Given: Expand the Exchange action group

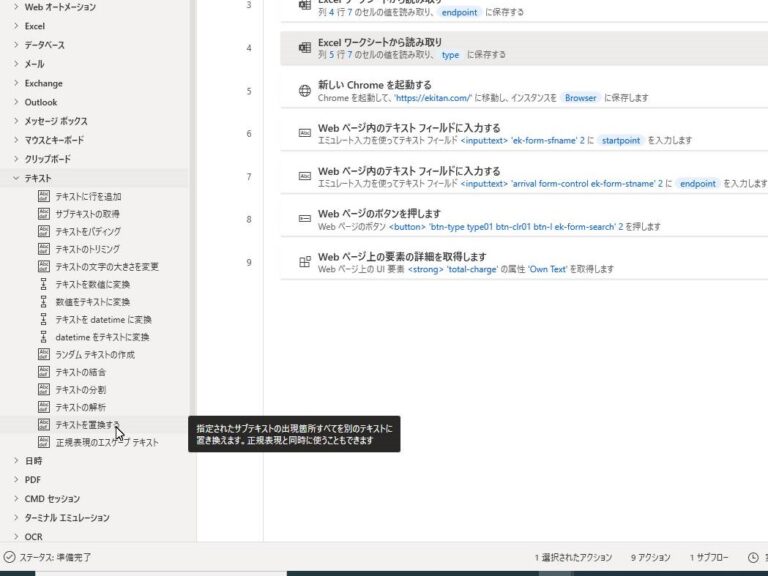Looking at the screenshot, I should click(16, 83).
